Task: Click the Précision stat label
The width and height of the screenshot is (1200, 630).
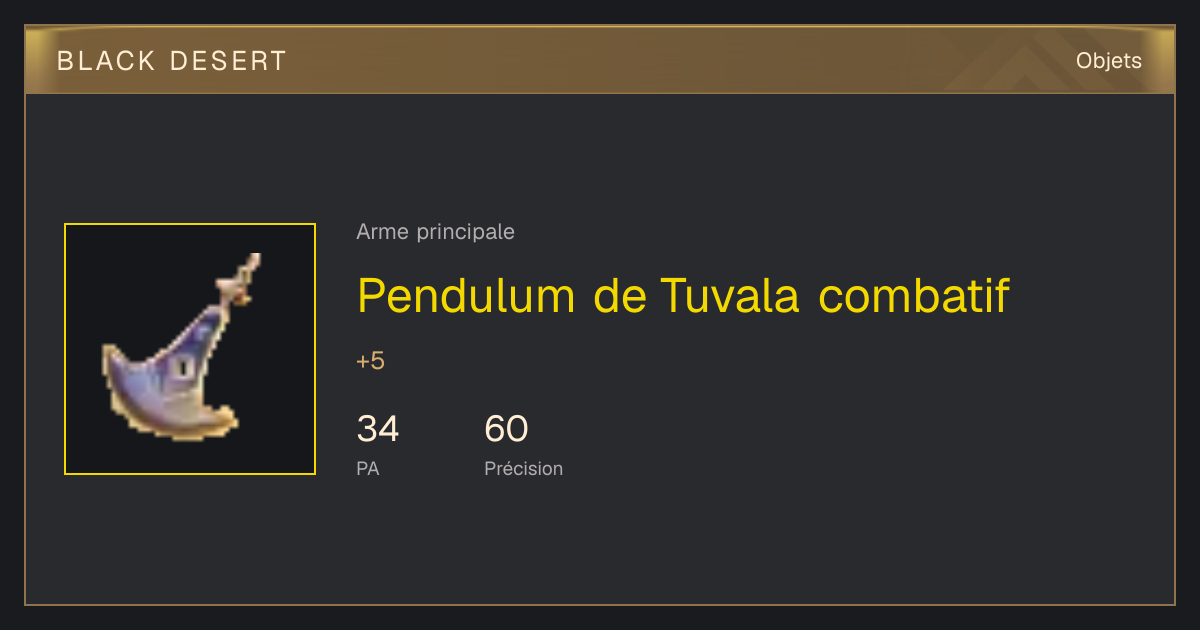Action: (523, 468)
